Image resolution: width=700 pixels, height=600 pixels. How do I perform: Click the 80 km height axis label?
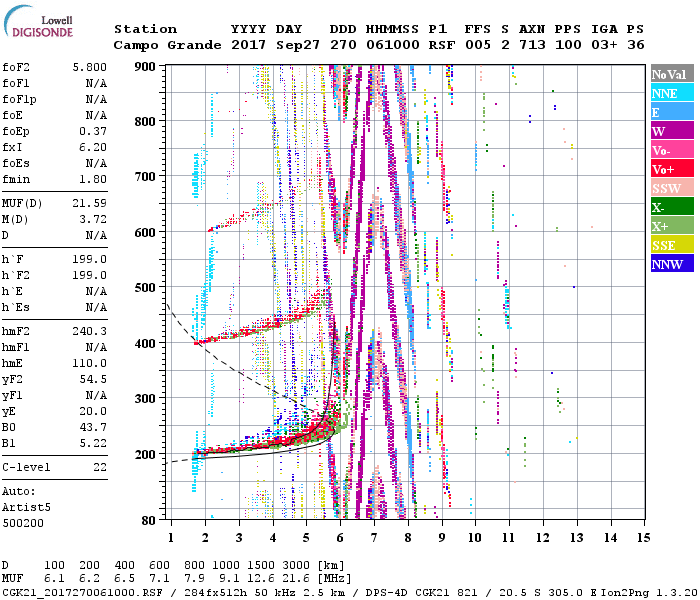click(149, 521)
